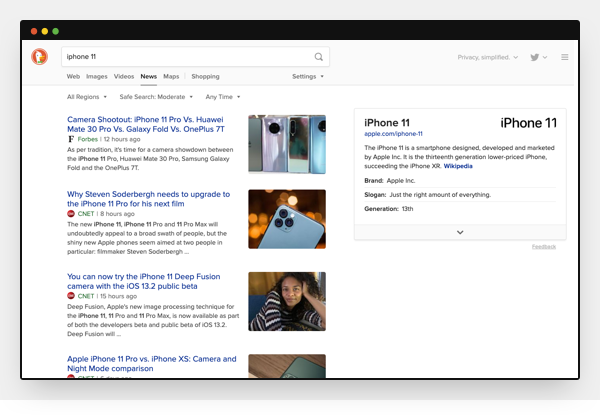Click the Feedback link
Screen dimensions: 600x415
pos(544,247)
